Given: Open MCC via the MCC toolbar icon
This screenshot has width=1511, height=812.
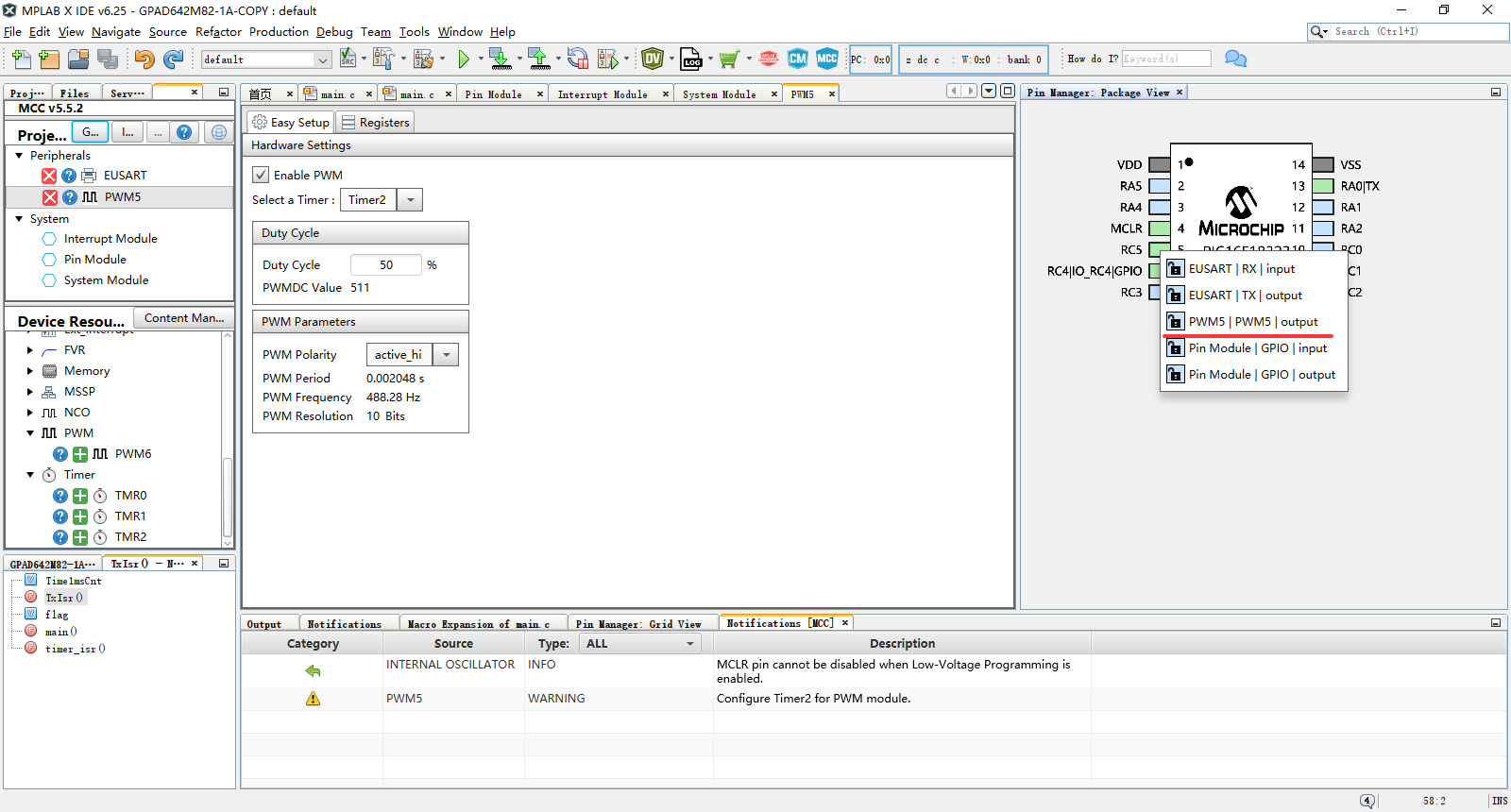Looking at the screenshot, I should click(x=827, y=59).
